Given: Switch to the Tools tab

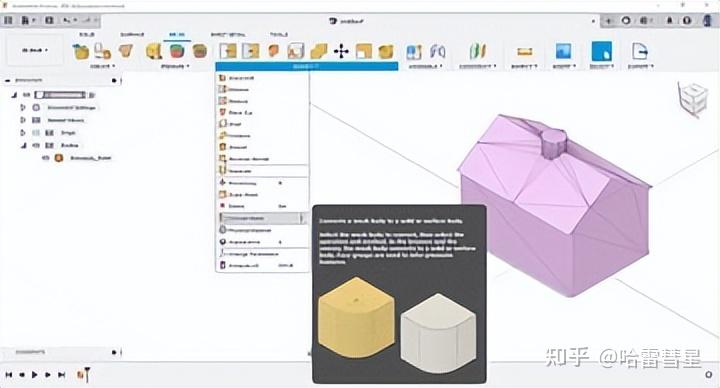Looking at the screenshot, I should click(x=279, y=34).
